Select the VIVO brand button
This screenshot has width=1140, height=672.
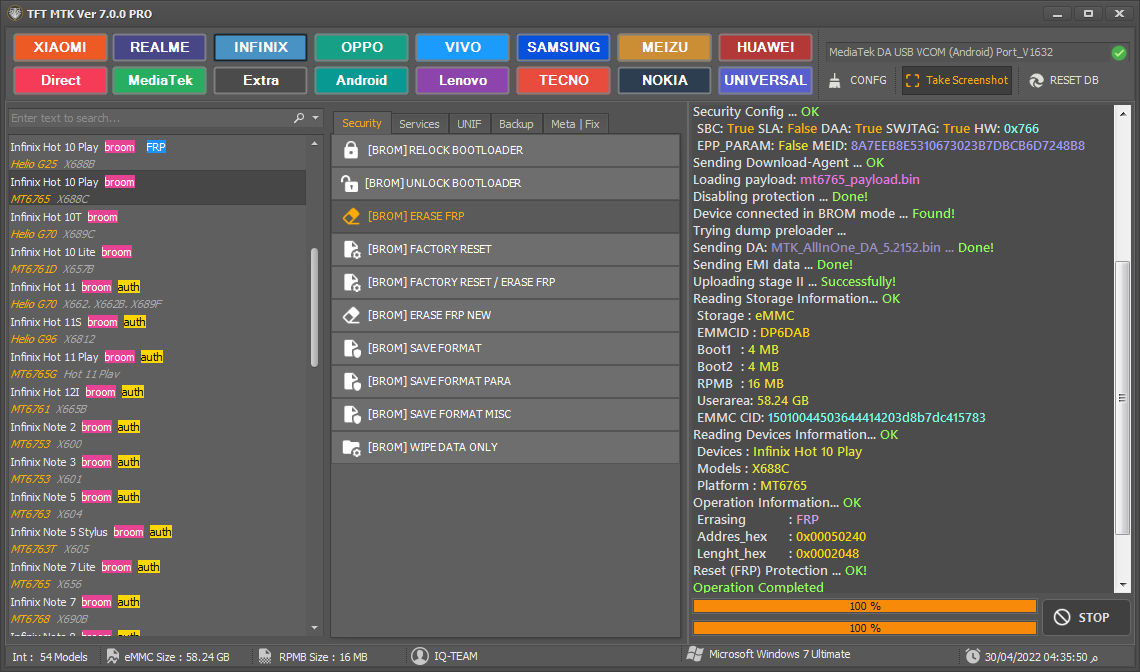tap(462, 47)
